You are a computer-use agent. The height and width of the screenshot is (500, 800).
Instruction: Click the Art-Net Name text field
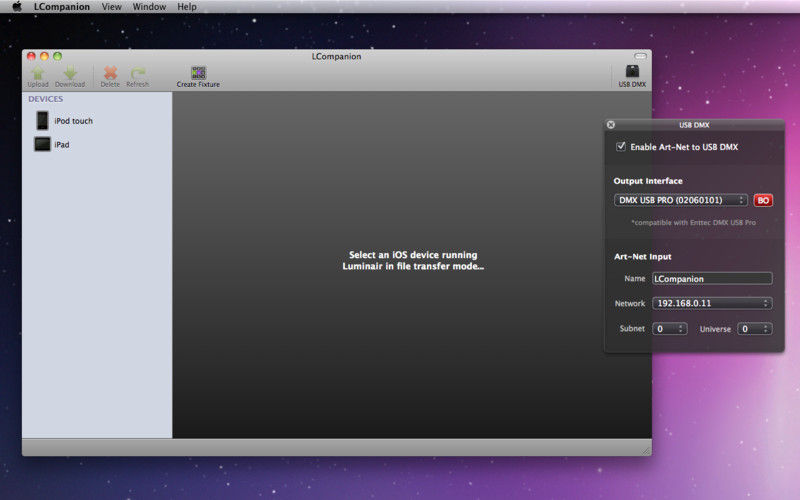(x=711, y=279)
